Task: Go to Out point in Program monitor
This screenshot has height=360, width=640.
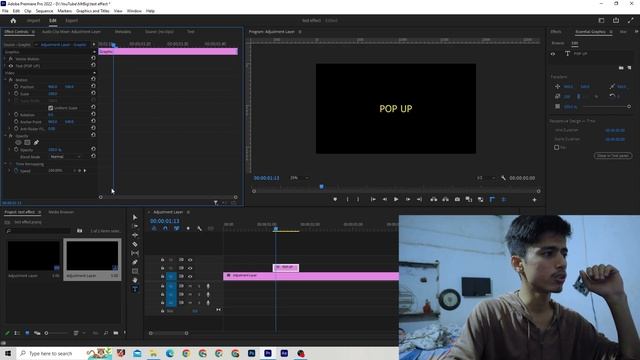Action: (419, 199)
